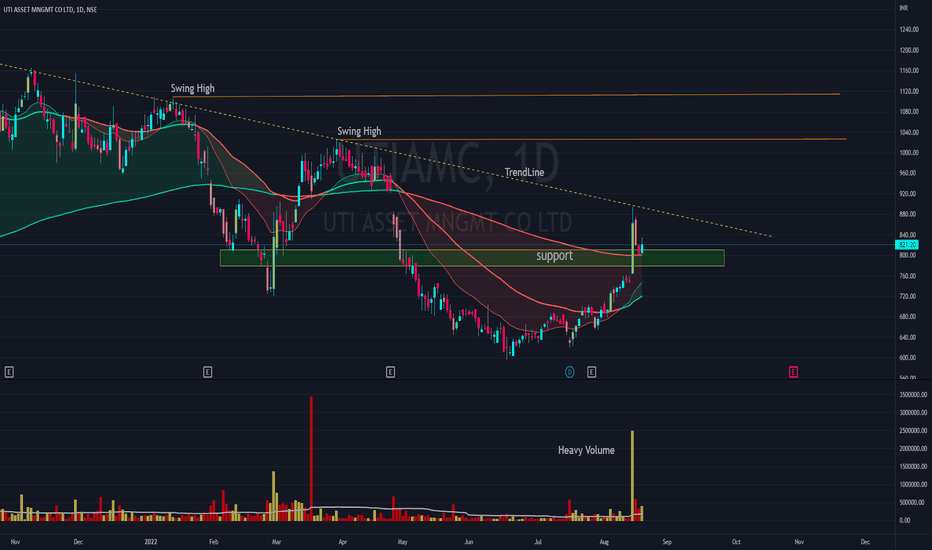Click the 2500000.00 volume axis label
This screenshot has width=932, height=550.
click(x=912, y=430)
